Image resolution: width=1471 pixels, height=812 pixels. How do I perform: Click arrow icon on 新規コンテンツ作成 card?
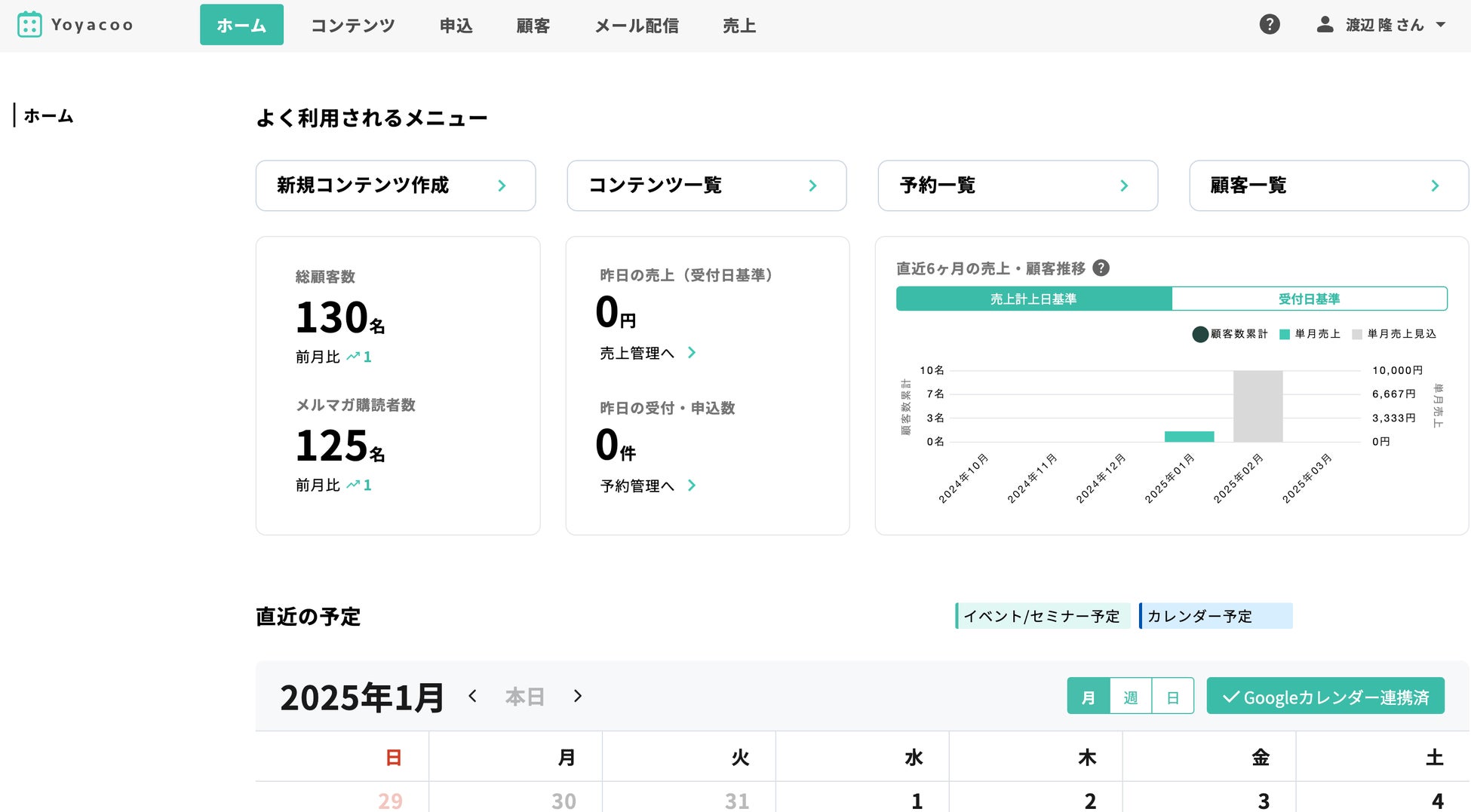[x=502, y=185]
